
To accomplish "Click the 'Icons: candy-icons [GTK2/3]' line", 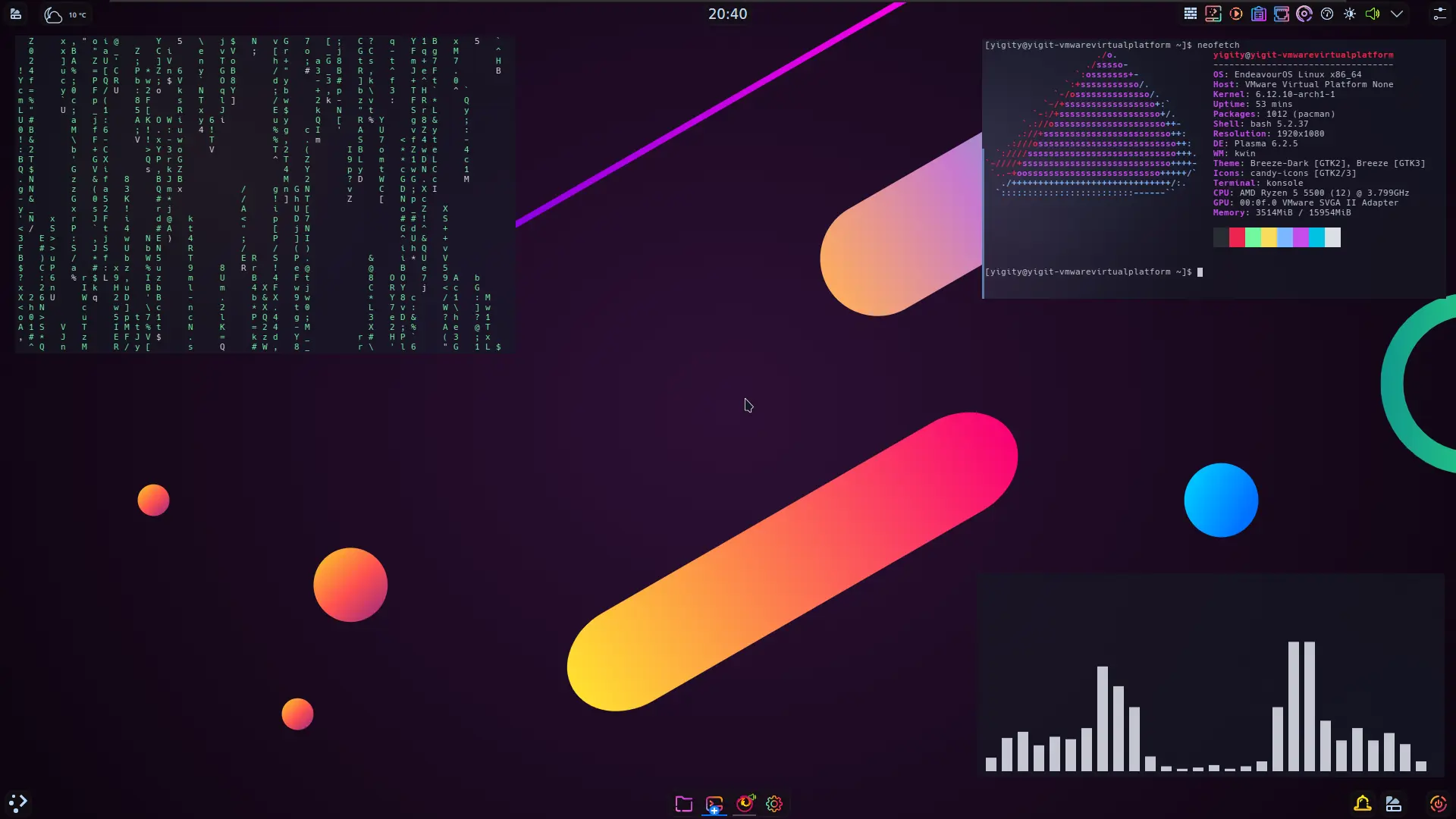I will (1285, 173).
